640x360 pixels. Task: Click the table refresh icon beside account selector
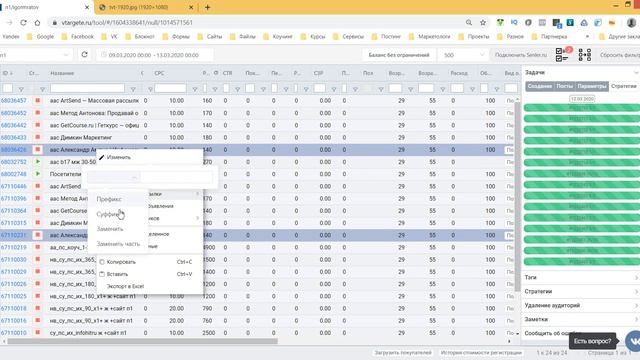click(84, 54)
